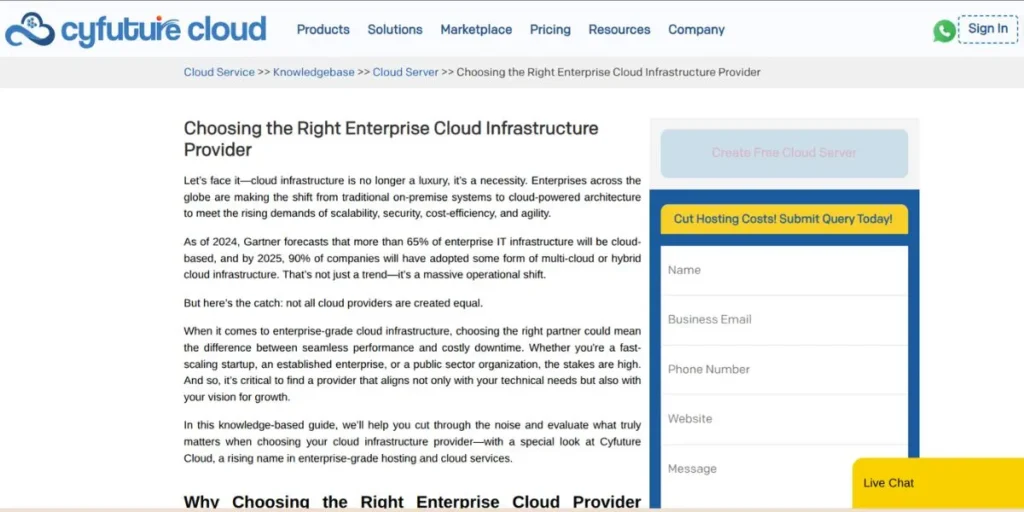Follow the Cloud Server breadcrumb link
The height and width of the screenshot is (512, 1024).
pos(406,72)
